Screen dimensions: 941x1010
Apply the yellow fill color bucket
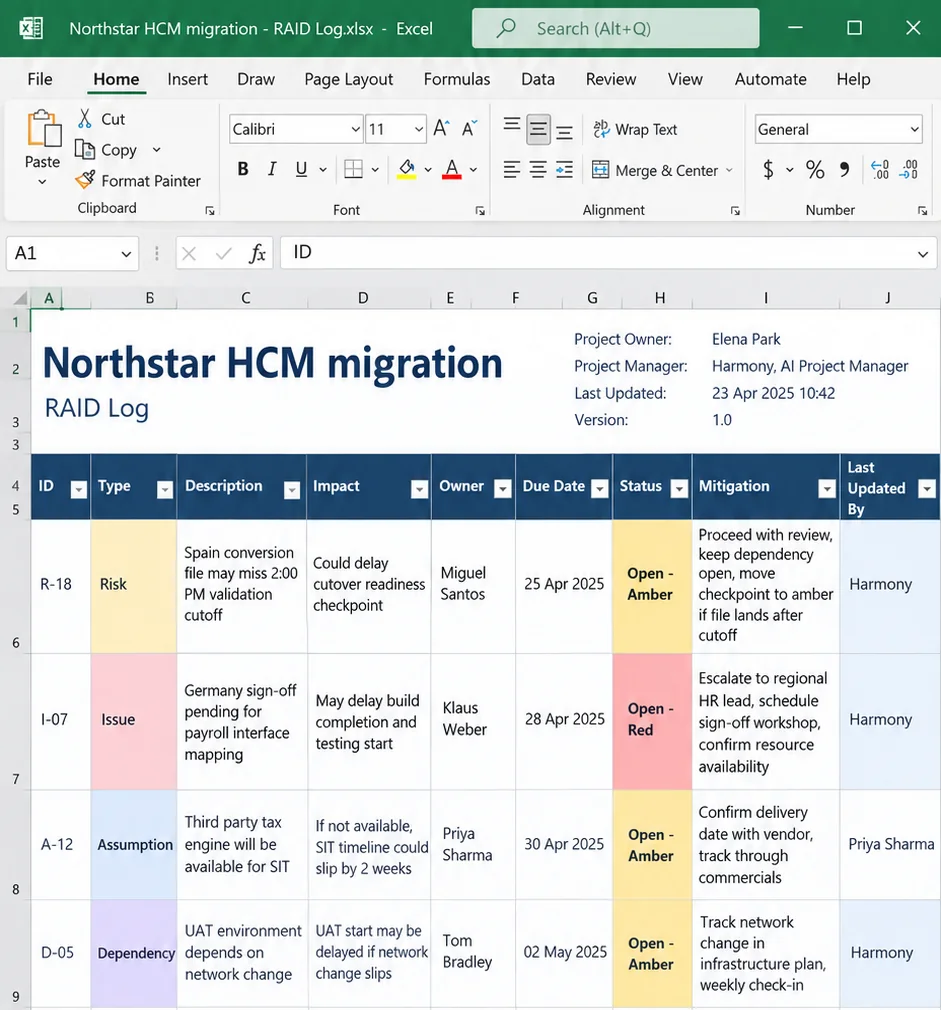pos(406,169)
